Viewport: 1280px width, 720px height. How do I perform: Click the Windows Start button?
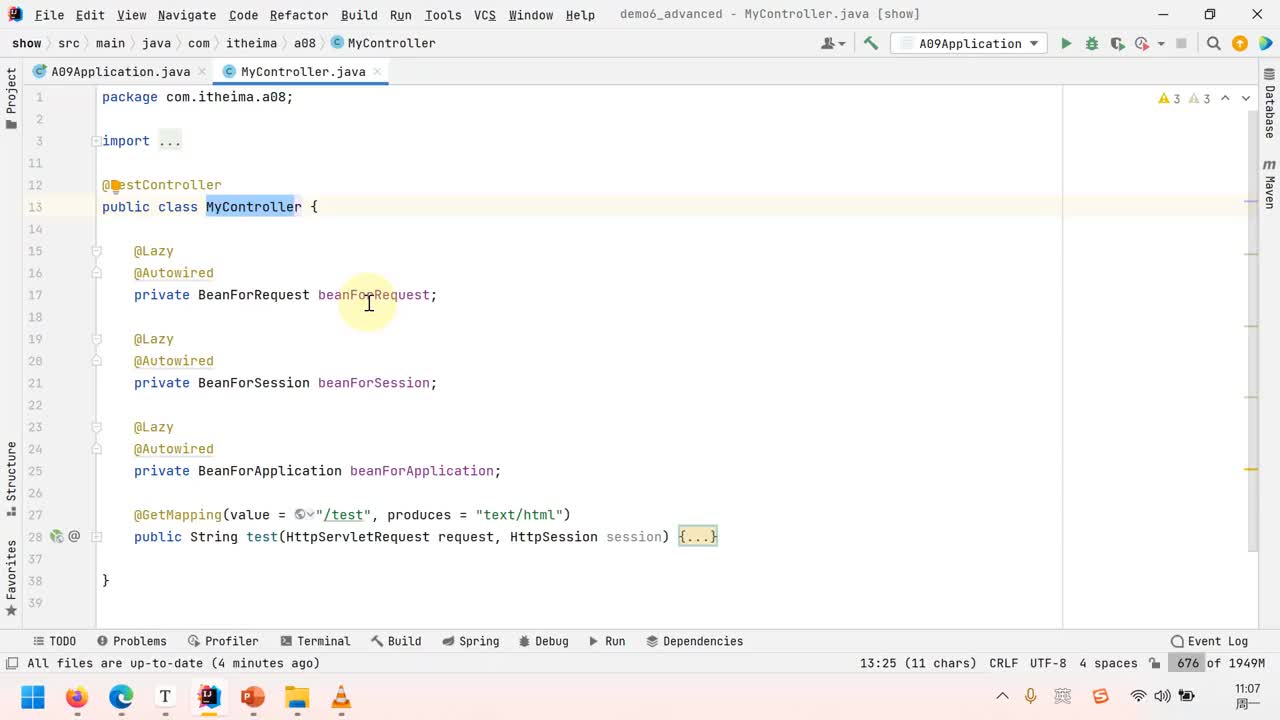point(33,697)
